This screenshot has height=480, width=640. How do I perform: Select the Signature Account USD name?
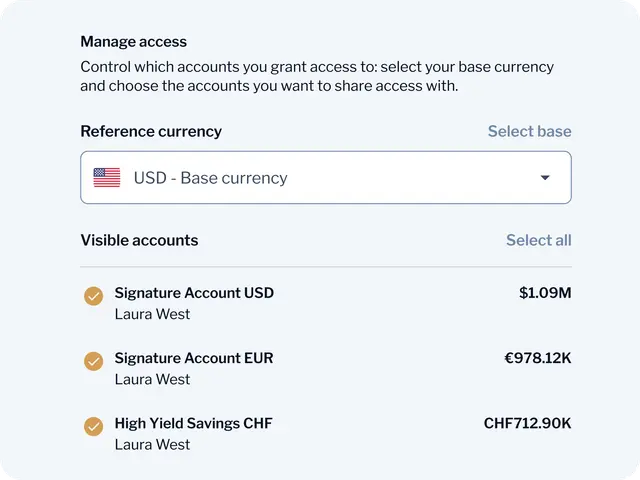click(x=194, y=293)
